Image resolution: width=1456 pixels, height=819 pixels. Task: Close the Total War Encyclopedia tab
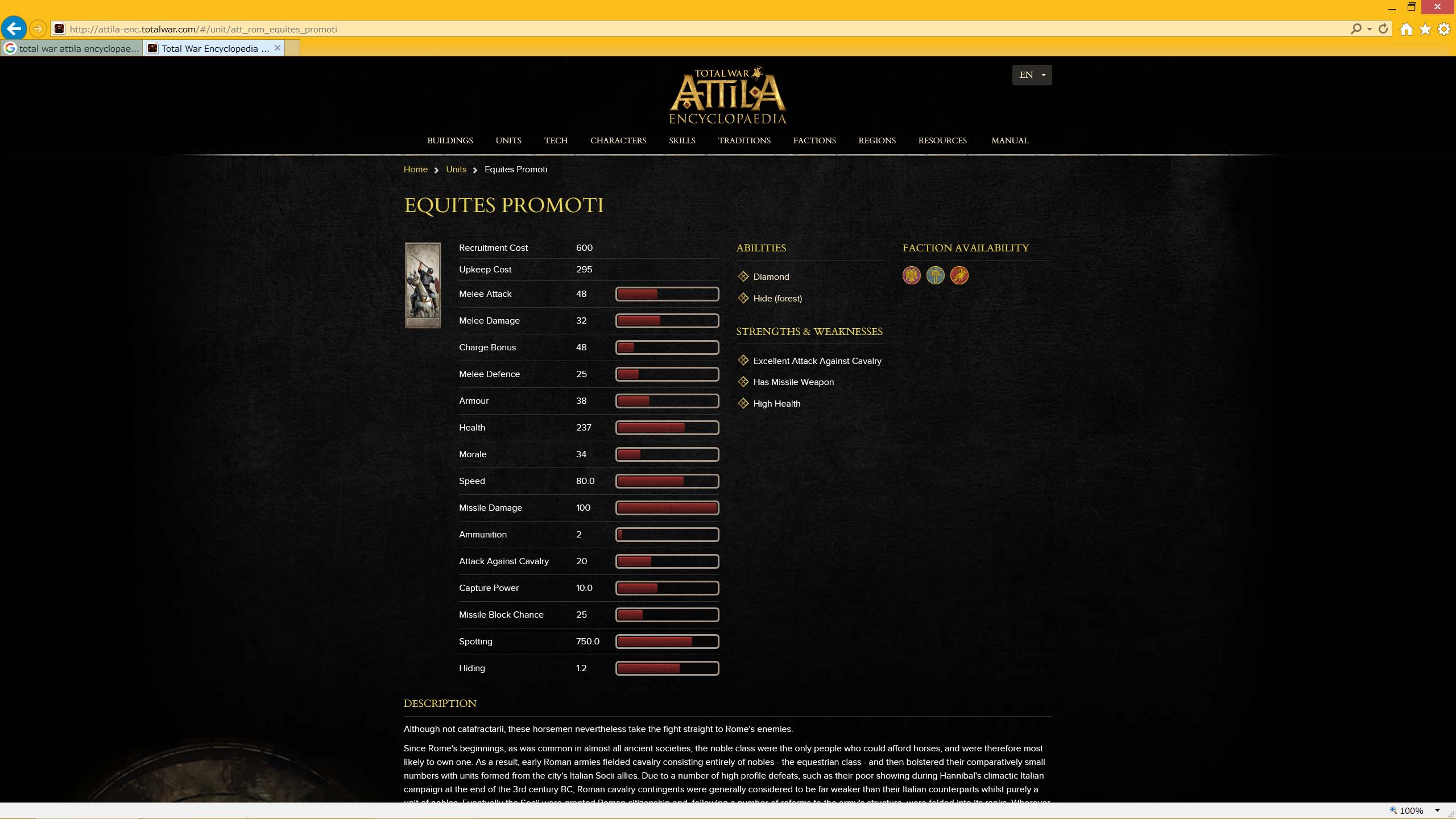pos(278,48)
